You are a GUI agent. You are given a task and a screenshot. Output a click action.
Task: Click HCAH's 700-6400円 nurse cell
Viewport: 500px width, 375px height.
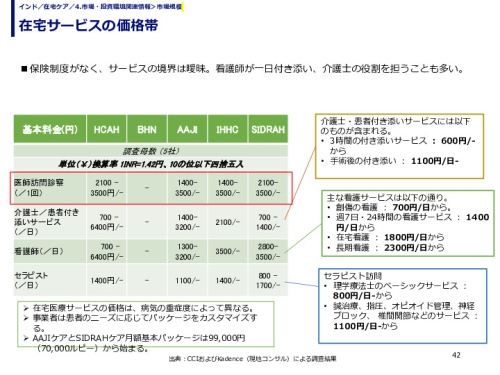coord(106,251)
